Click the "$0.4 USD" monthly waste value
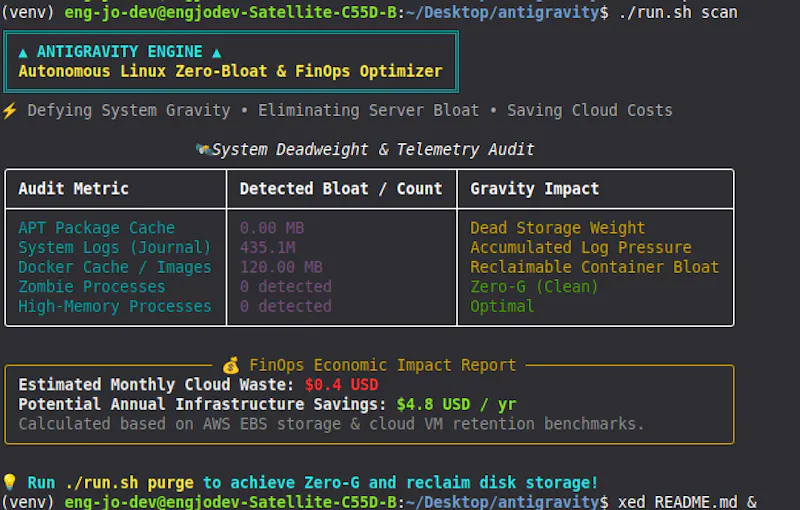 click(341, 385)
